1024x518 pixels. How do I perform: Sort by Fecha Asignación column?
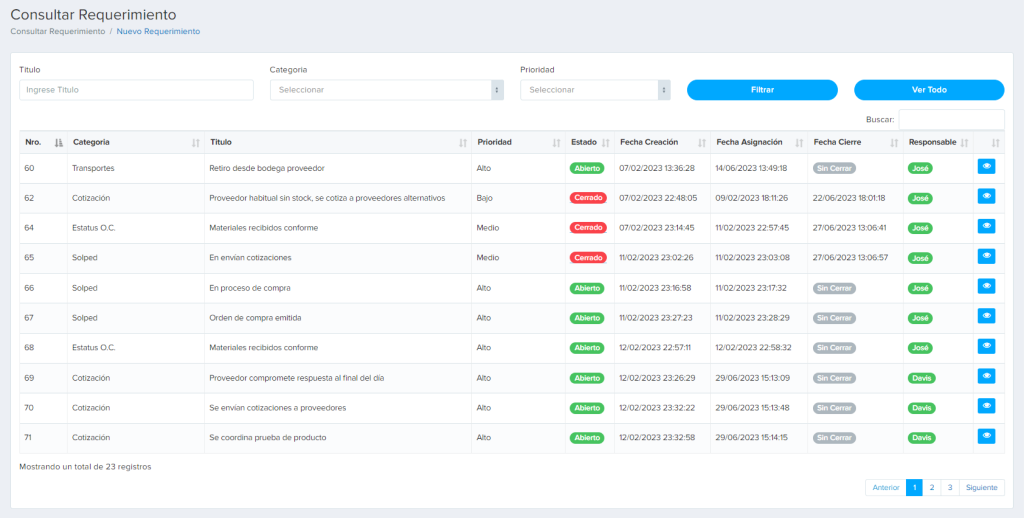pyautogui.click(x=759, y=142)
